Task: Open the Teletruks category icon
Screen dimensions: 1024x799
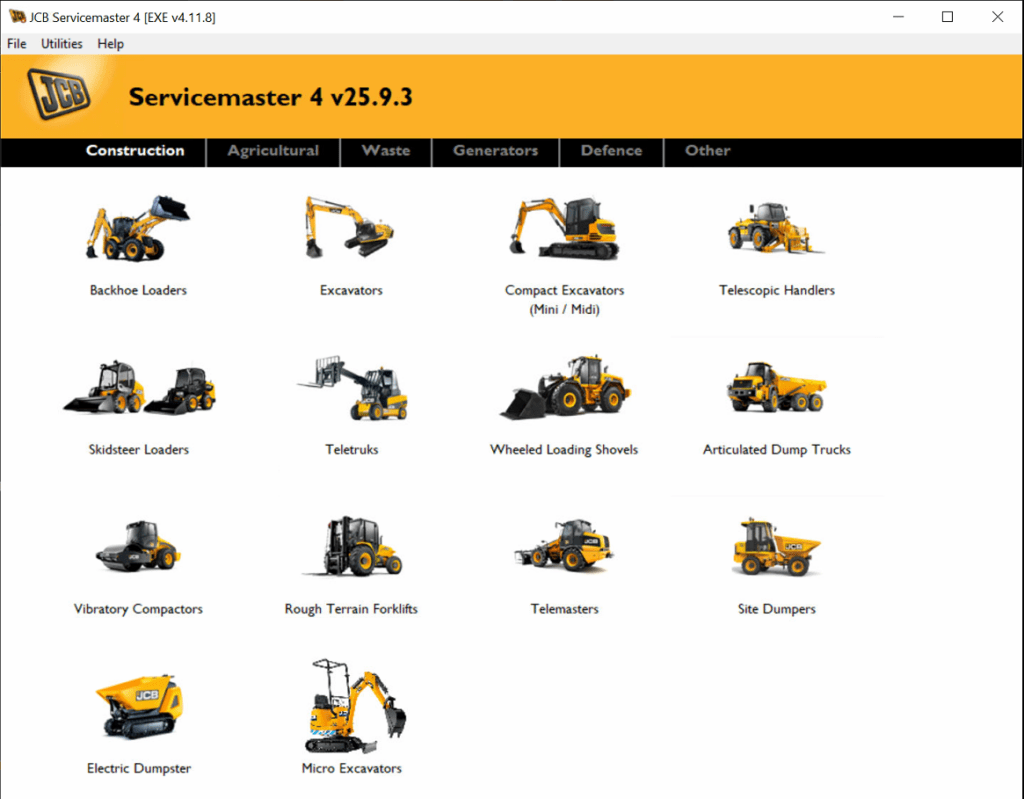Action: point(351,388)
